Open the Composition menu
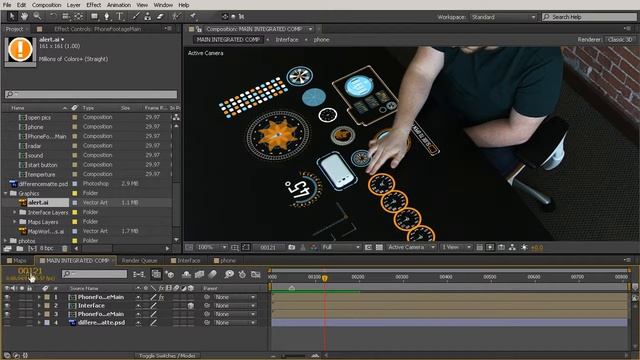 pyautogui.click(x=47, y=5)
